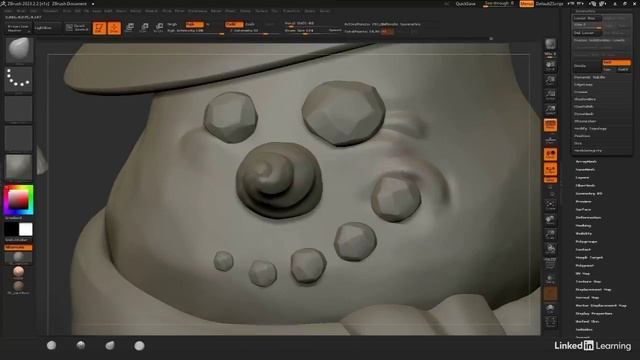Open the empty texture selector slot
The height and width of the screenshot is (360, 640).
(19, 138)
